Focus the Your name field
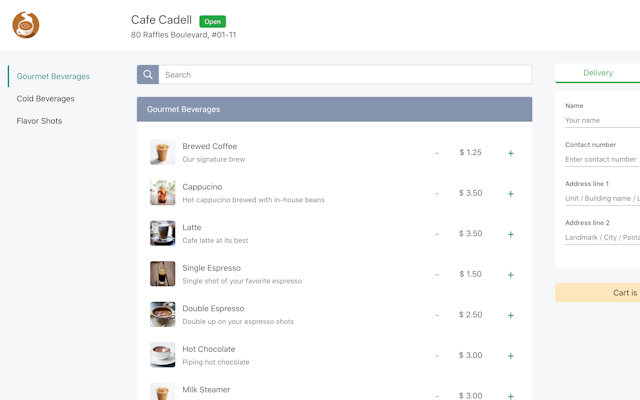The width and height of the screenshot is (640, 400). point(601,120)
